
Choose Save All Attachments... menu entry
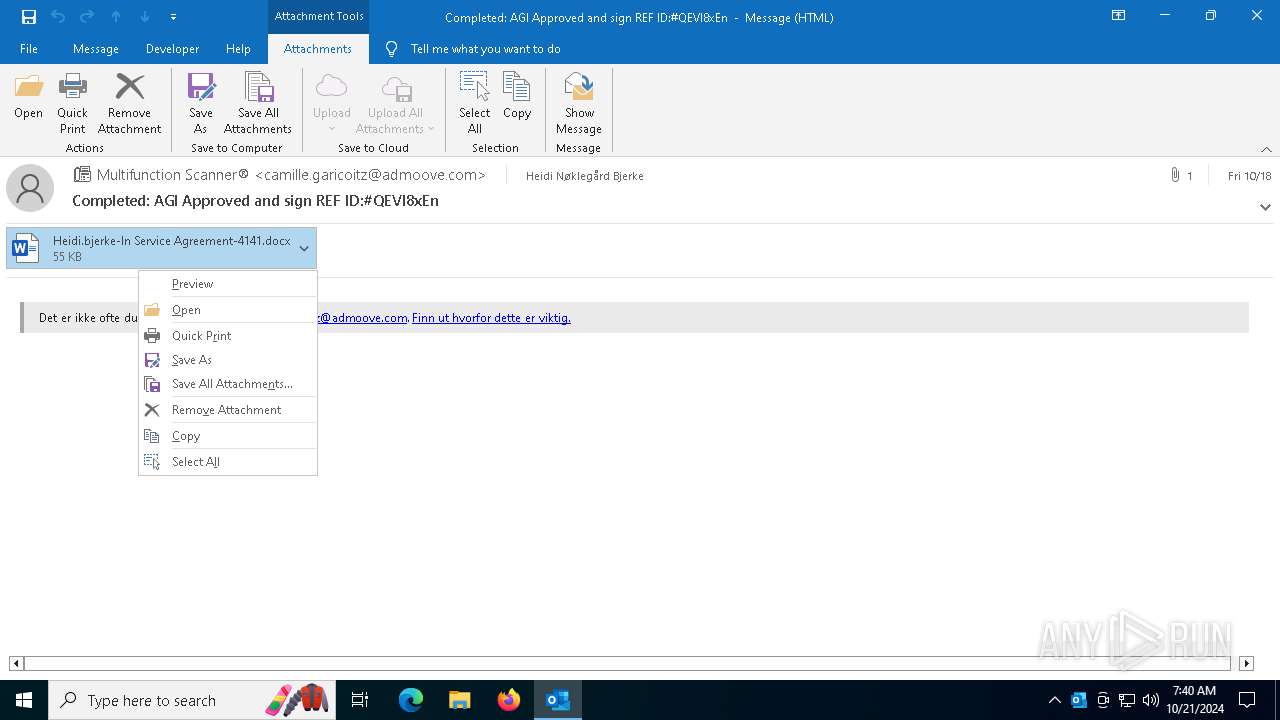228,384
